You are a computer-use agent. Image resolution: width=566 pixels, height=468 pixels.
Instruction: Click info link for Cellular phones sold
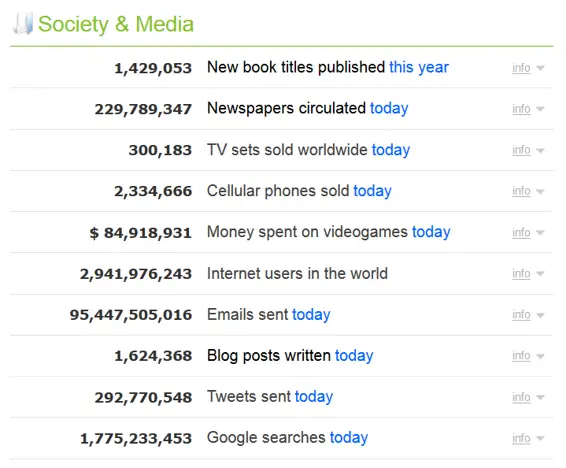click(x=521, y=191)
